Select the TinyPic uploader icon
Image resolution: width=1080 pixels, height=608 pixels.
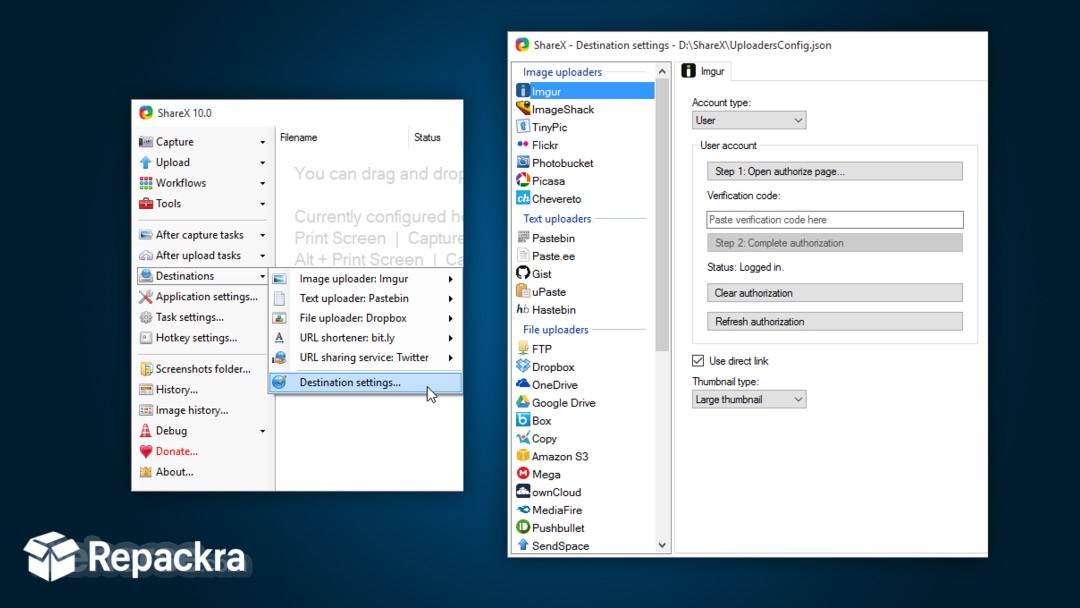tap(523, 127)
